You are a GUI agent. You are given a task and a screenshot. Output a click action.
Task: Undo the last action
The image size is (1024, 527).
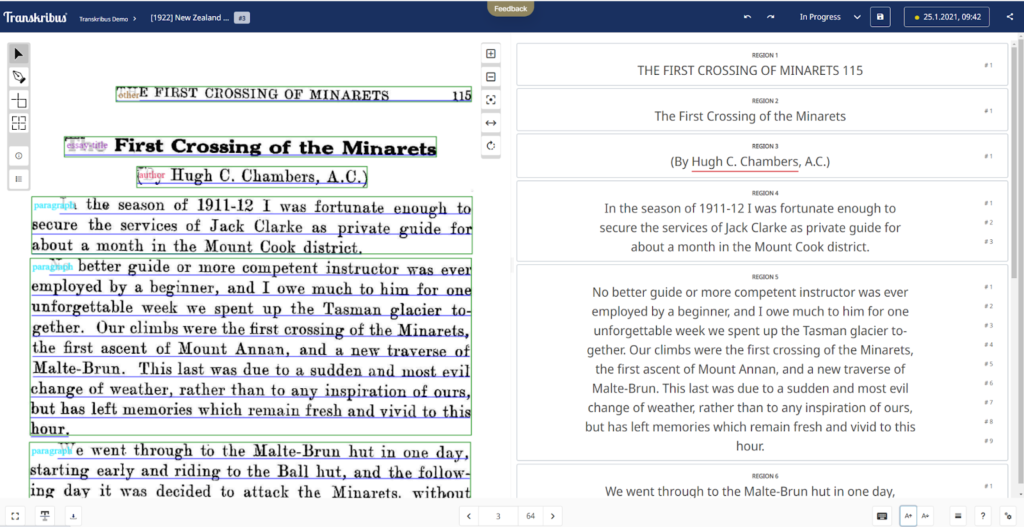[x=747, y=17]
